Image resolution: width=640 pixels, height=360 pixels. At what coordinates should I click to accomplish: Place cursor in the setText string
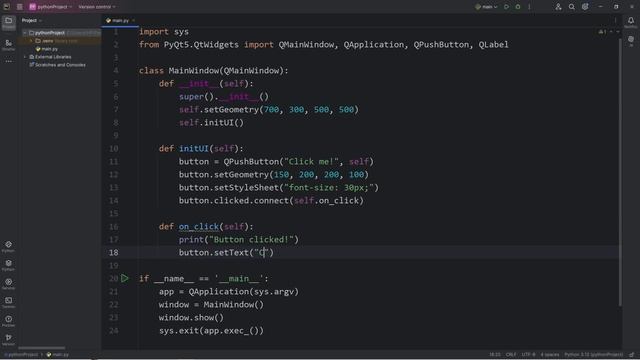pyautogui.click(x=262, y=253)
